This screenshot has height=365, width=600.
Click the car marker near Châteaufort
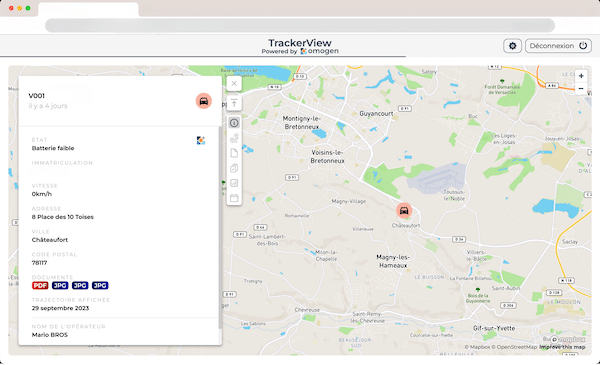[404, 210]
